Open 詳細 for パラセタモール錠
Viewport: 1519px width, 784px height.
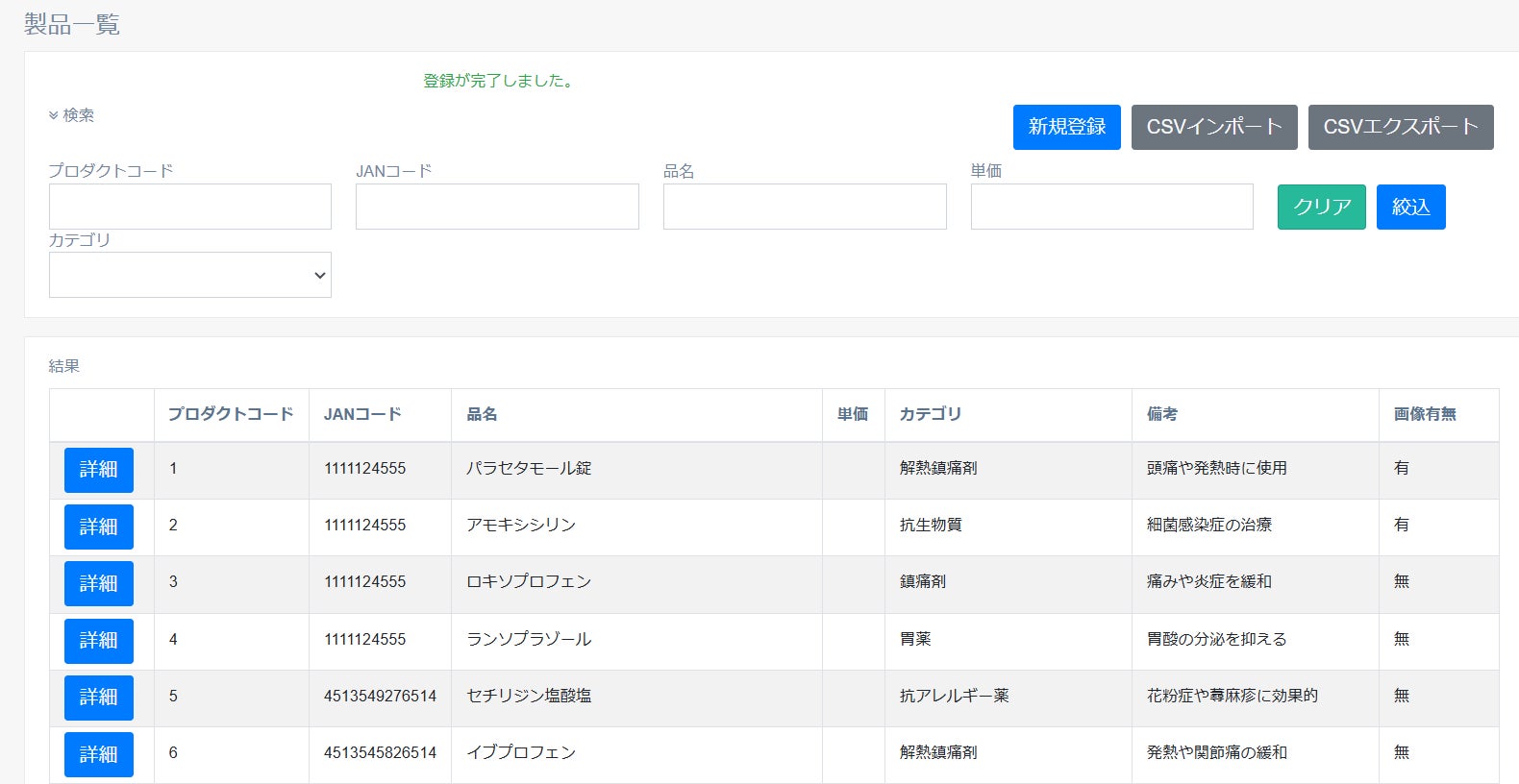point(99,470)
